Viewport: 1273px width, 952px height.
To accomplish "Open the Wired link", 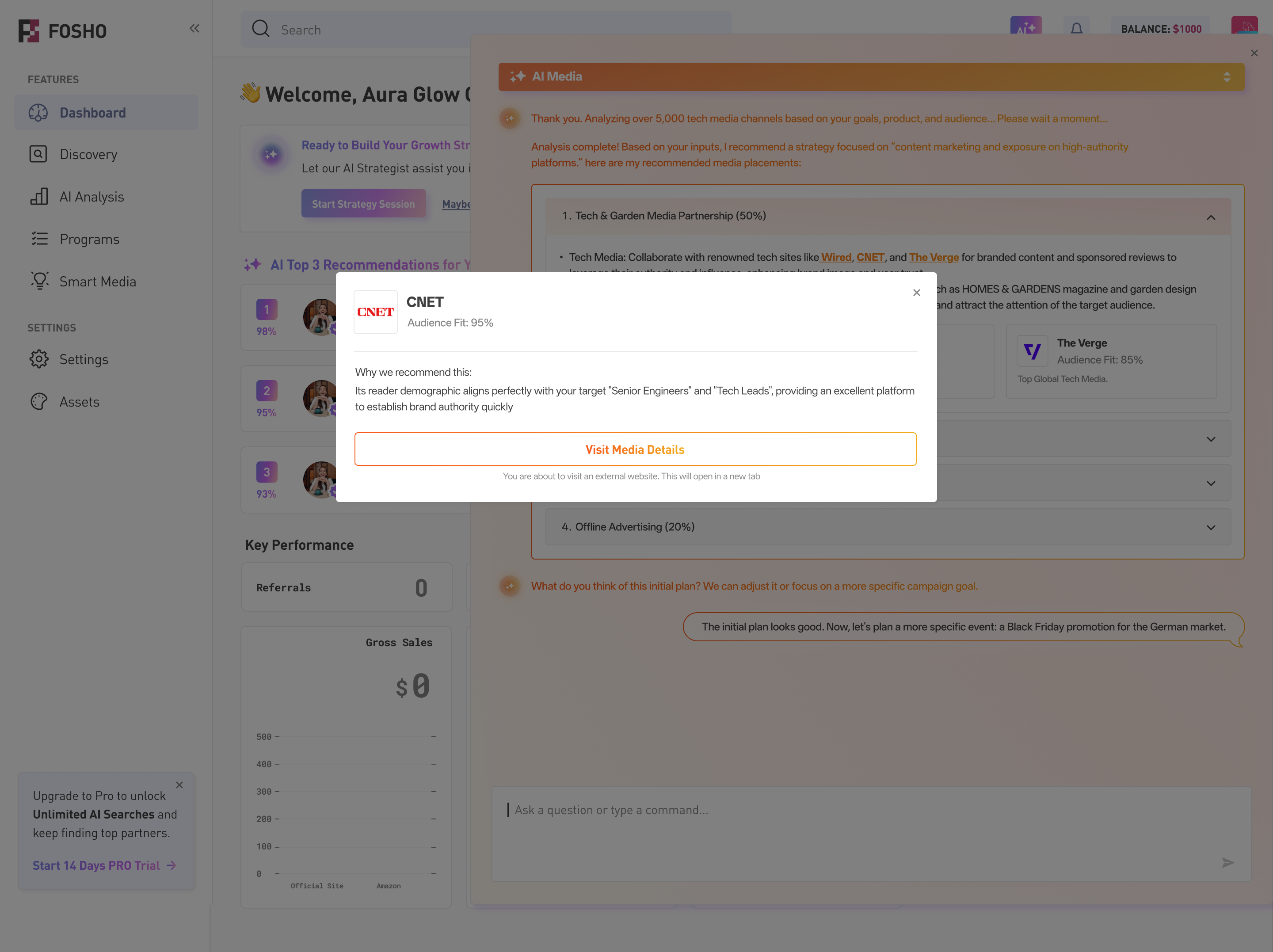I will point(836,257).
